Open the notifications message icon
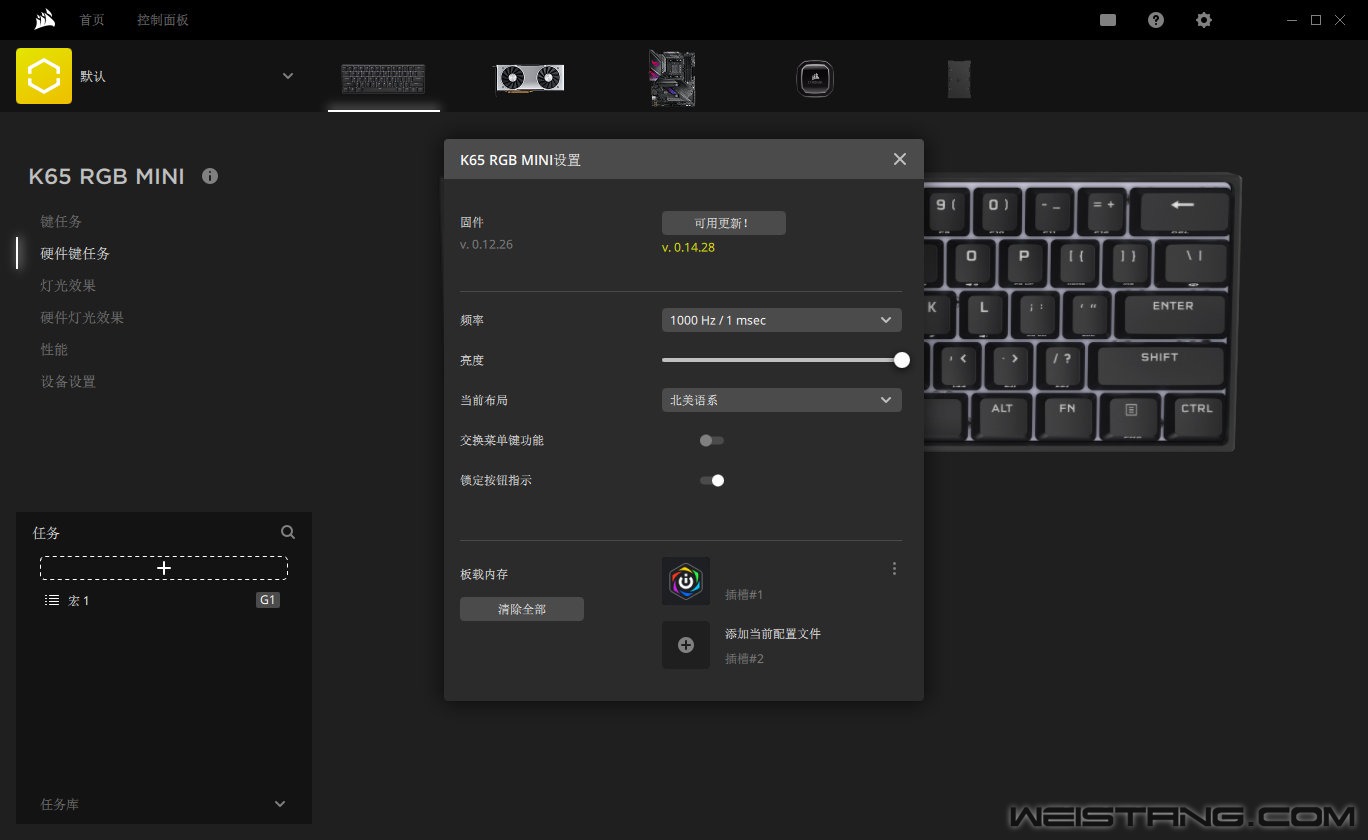The height and width of the screenshot is (840, 1368). click(1108, 20)
